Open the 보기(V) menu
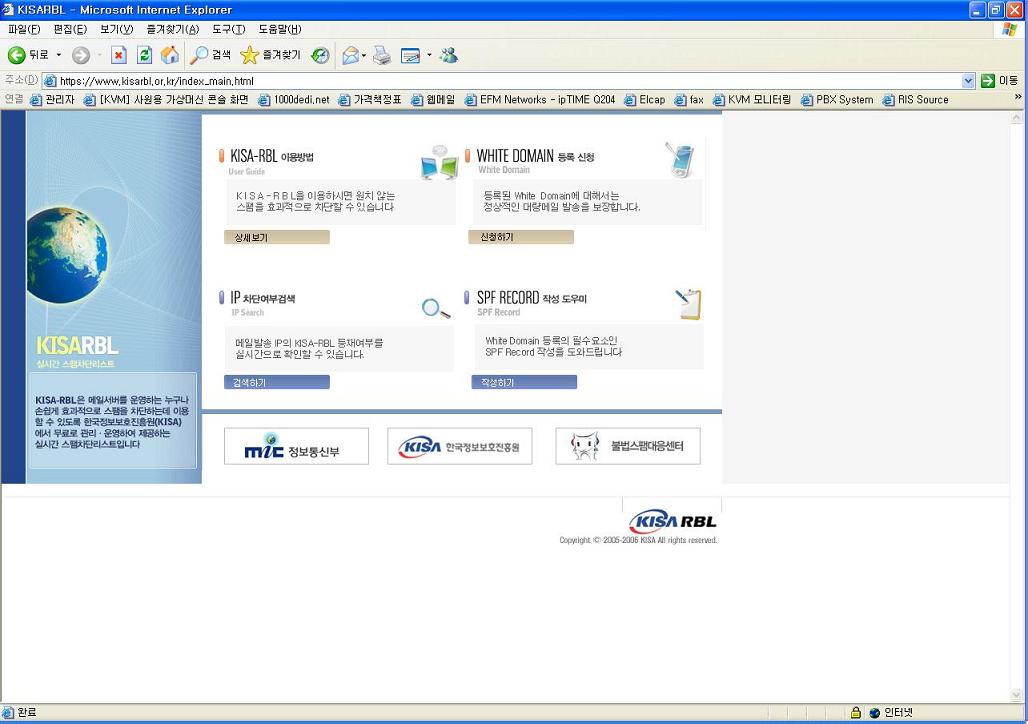This screenshot has width=1028, height=724. [116, 29]
